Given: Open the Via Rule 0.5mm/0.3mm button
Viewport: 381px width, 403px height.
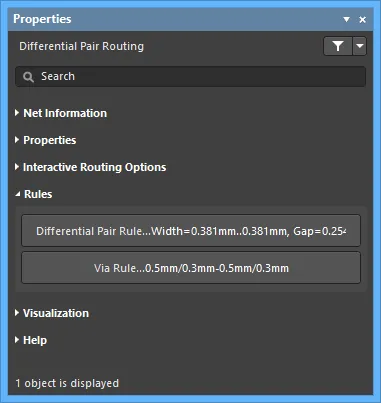Looking at the screenshot, I should [x=191, y=268].
